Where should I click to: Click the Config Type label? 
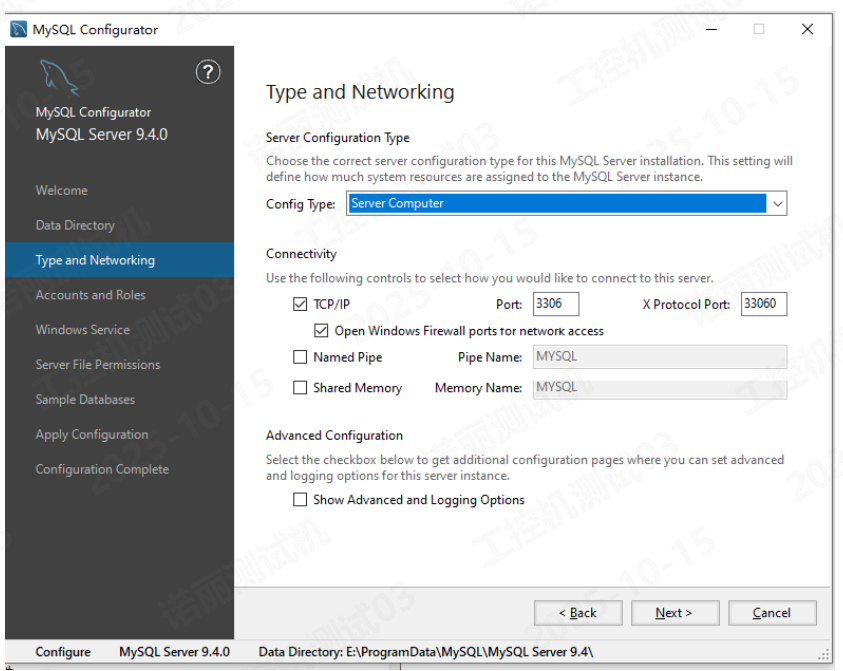301,204
